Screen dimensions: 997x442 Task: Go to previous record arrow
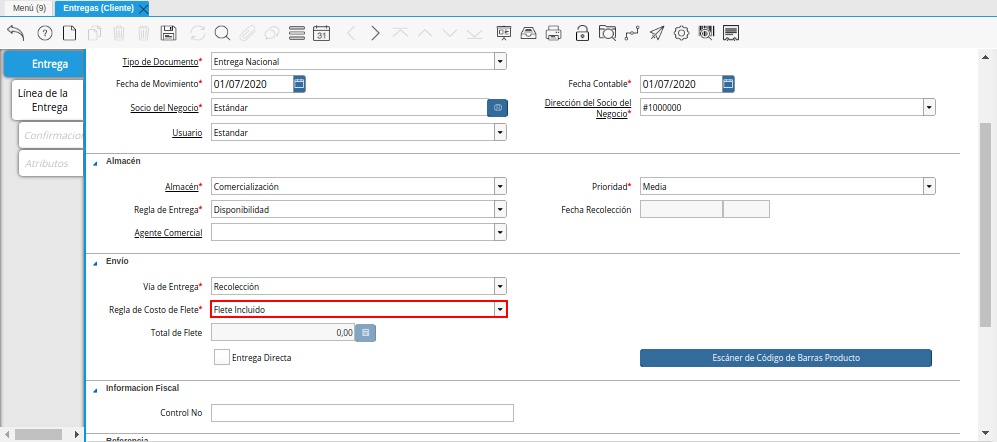click(x=351, y=33)
